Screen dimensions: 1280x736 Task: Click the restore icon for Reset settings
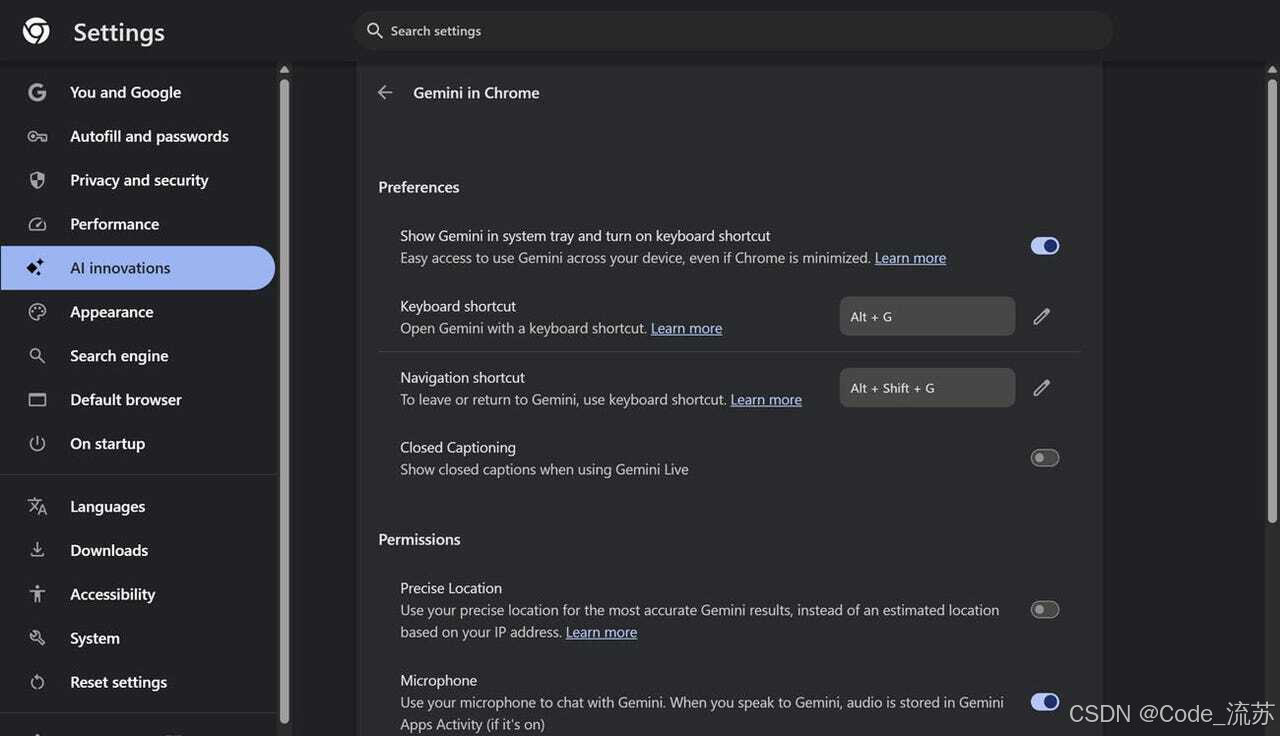(x=37, y=682)
